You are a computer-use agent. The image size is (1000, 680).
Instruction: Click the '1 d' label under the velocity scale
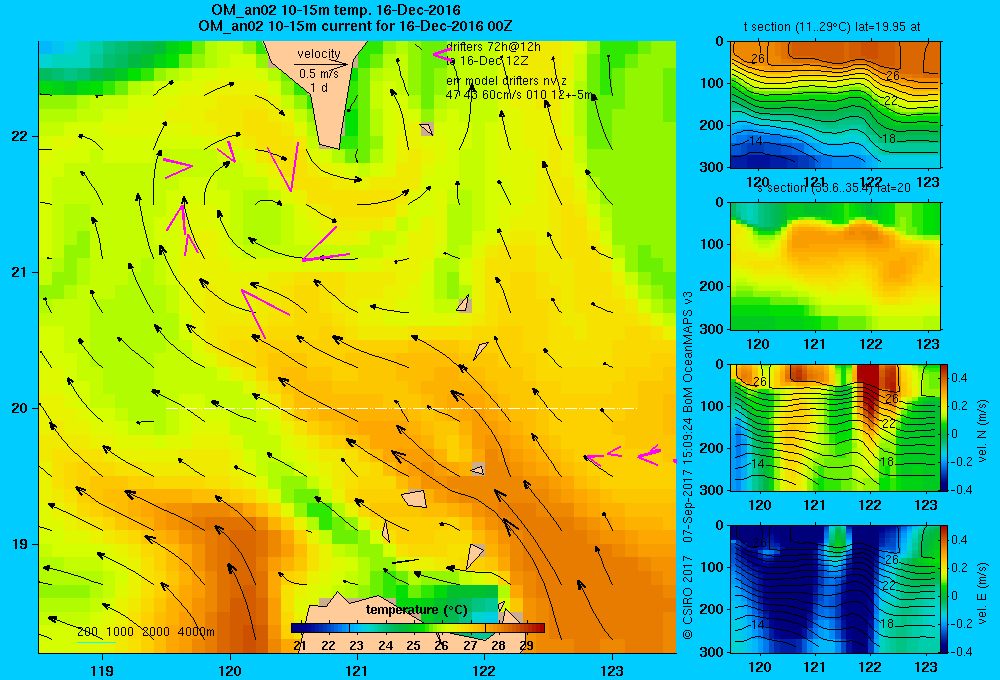[319, 88]
